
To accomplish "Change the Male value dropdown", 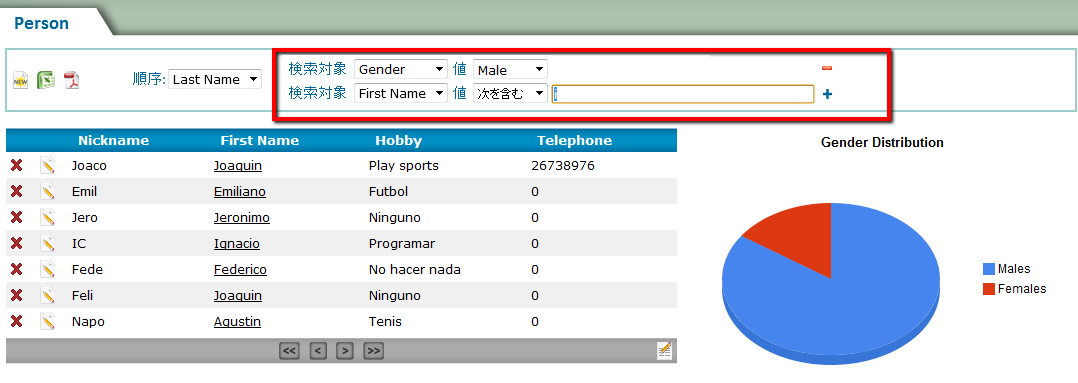I will [x=510, y=69].
